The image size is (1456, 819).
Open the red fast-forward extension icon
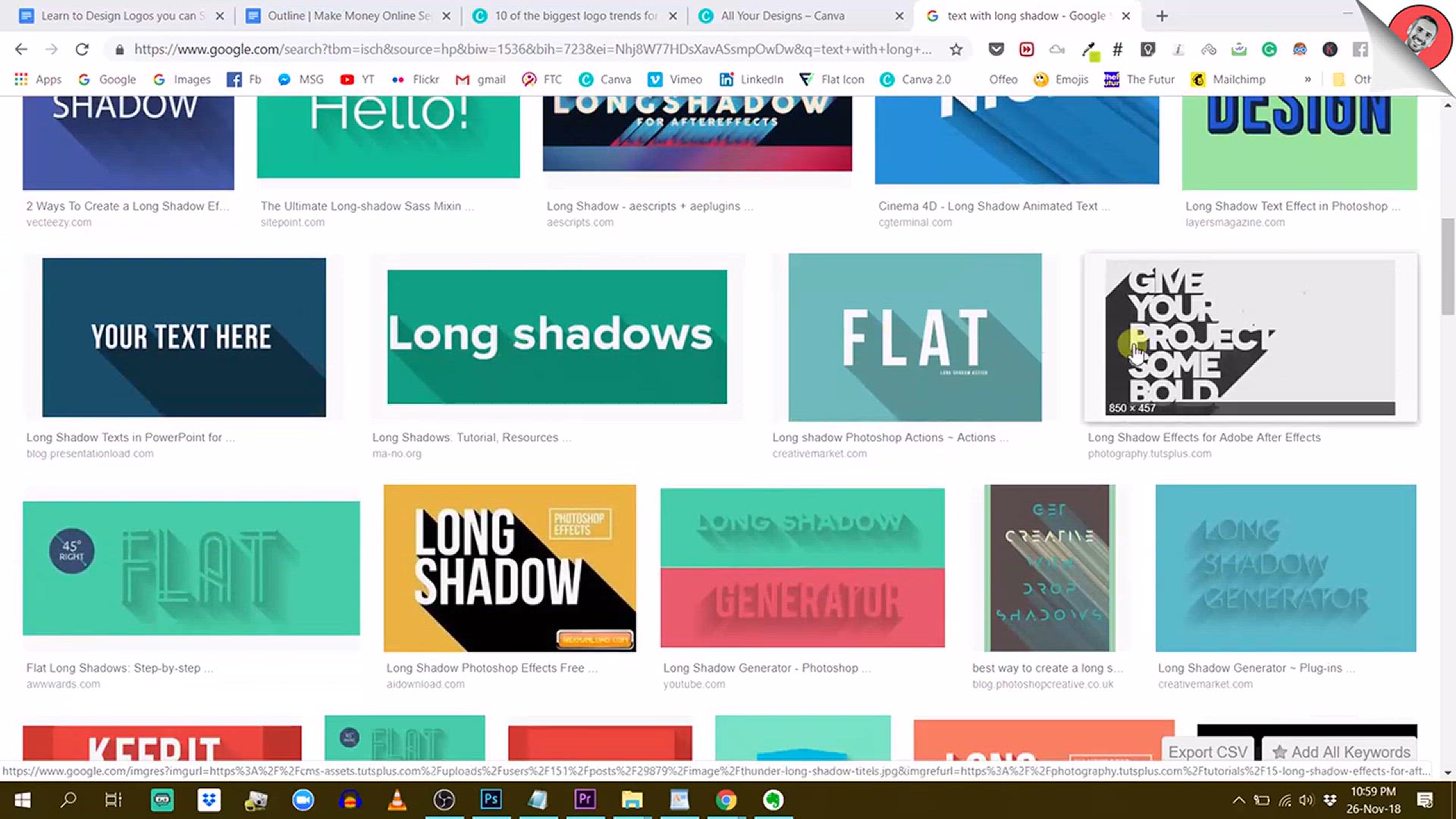[x=1027, y=49]
